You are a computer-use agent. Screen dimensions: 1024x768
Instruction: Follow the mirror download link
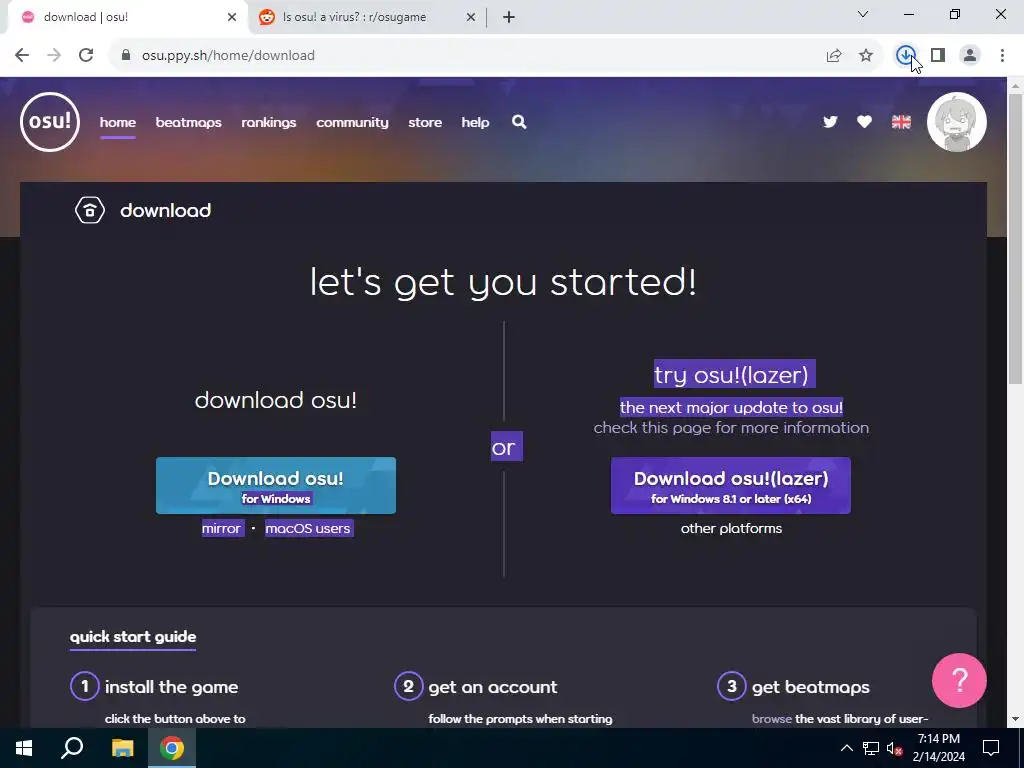point(221,528)
